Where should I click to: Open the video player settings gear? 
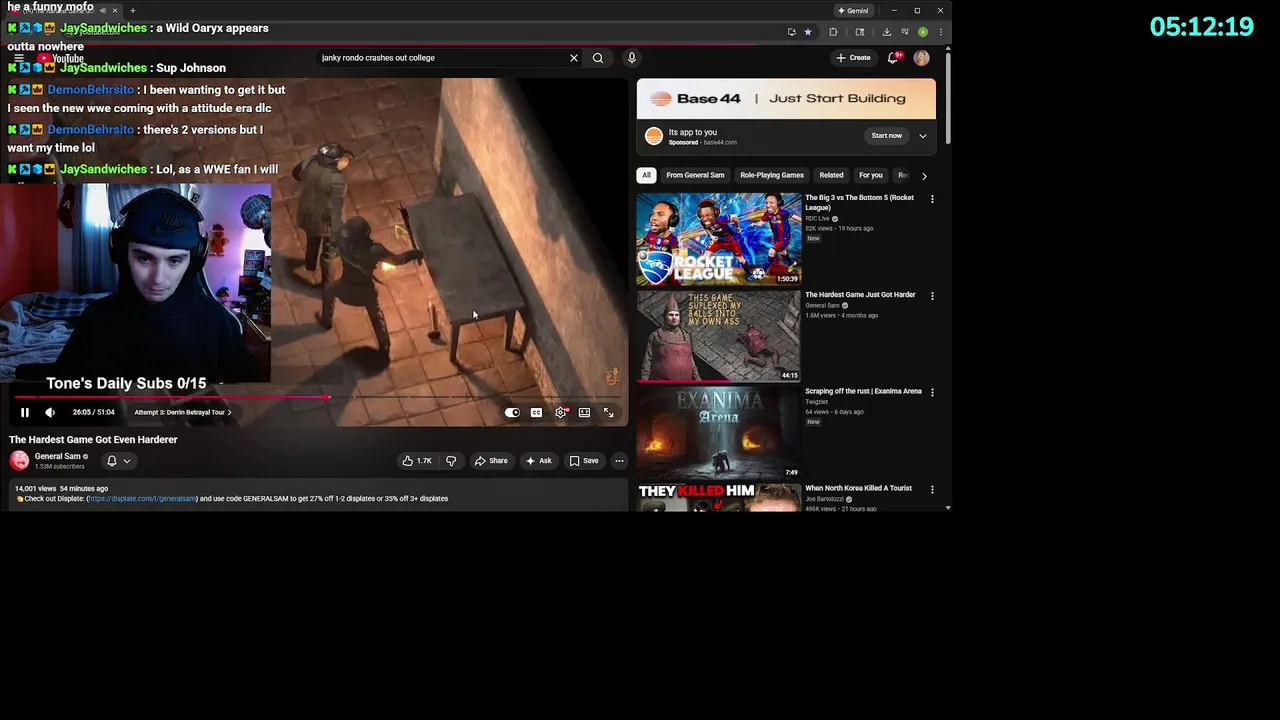click(561, 412)
